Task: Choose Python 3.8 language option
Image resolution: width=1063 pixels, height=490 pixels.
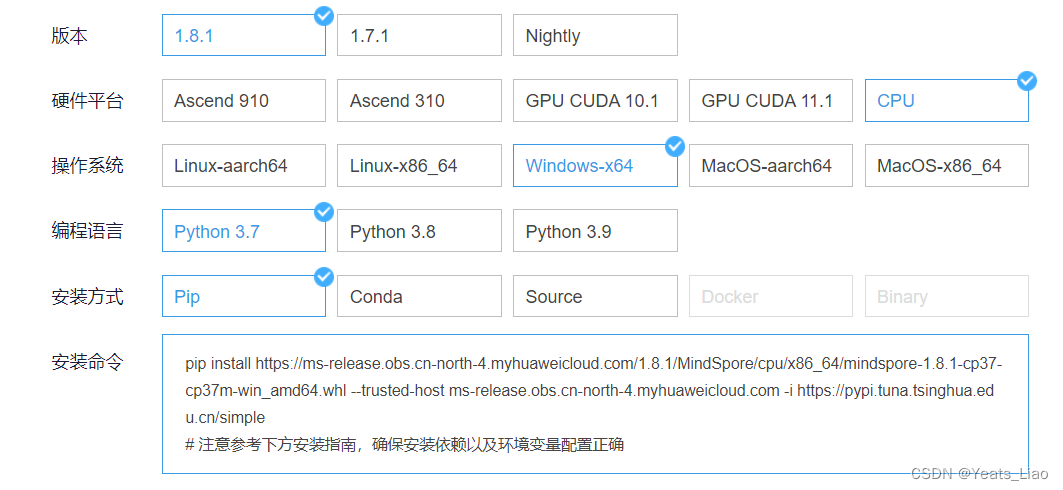Action: pos(420,231)
